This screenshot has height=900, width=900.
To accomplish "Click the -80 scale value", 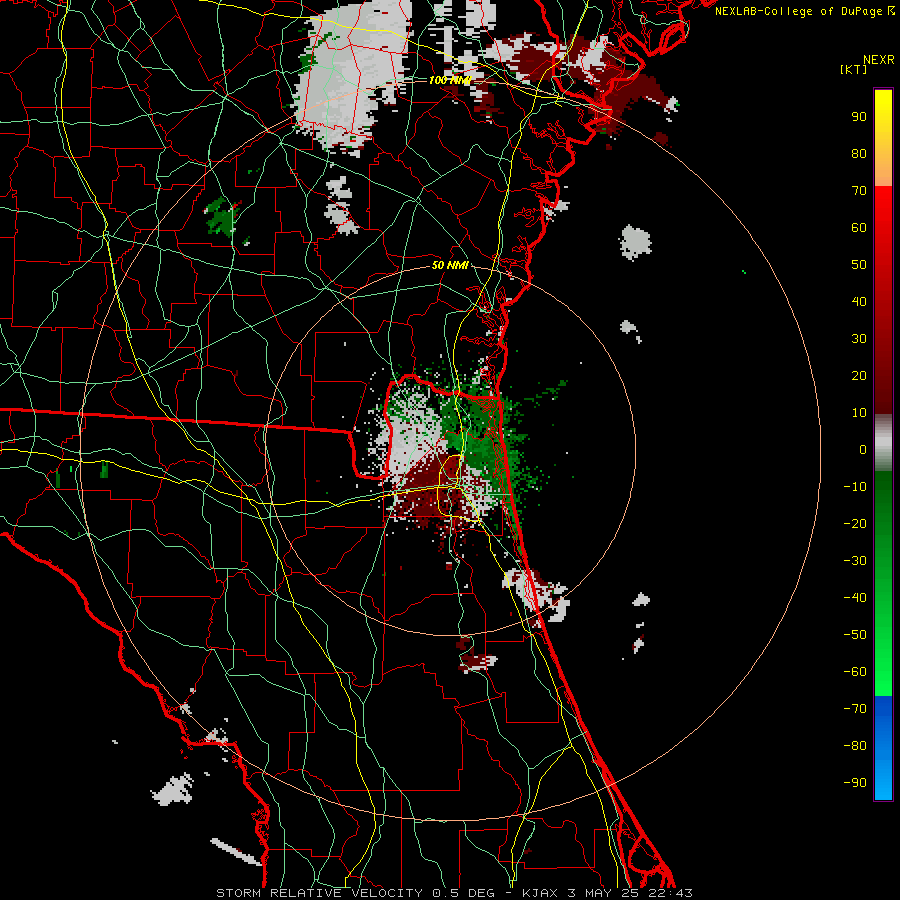I will tap(855, 746).
